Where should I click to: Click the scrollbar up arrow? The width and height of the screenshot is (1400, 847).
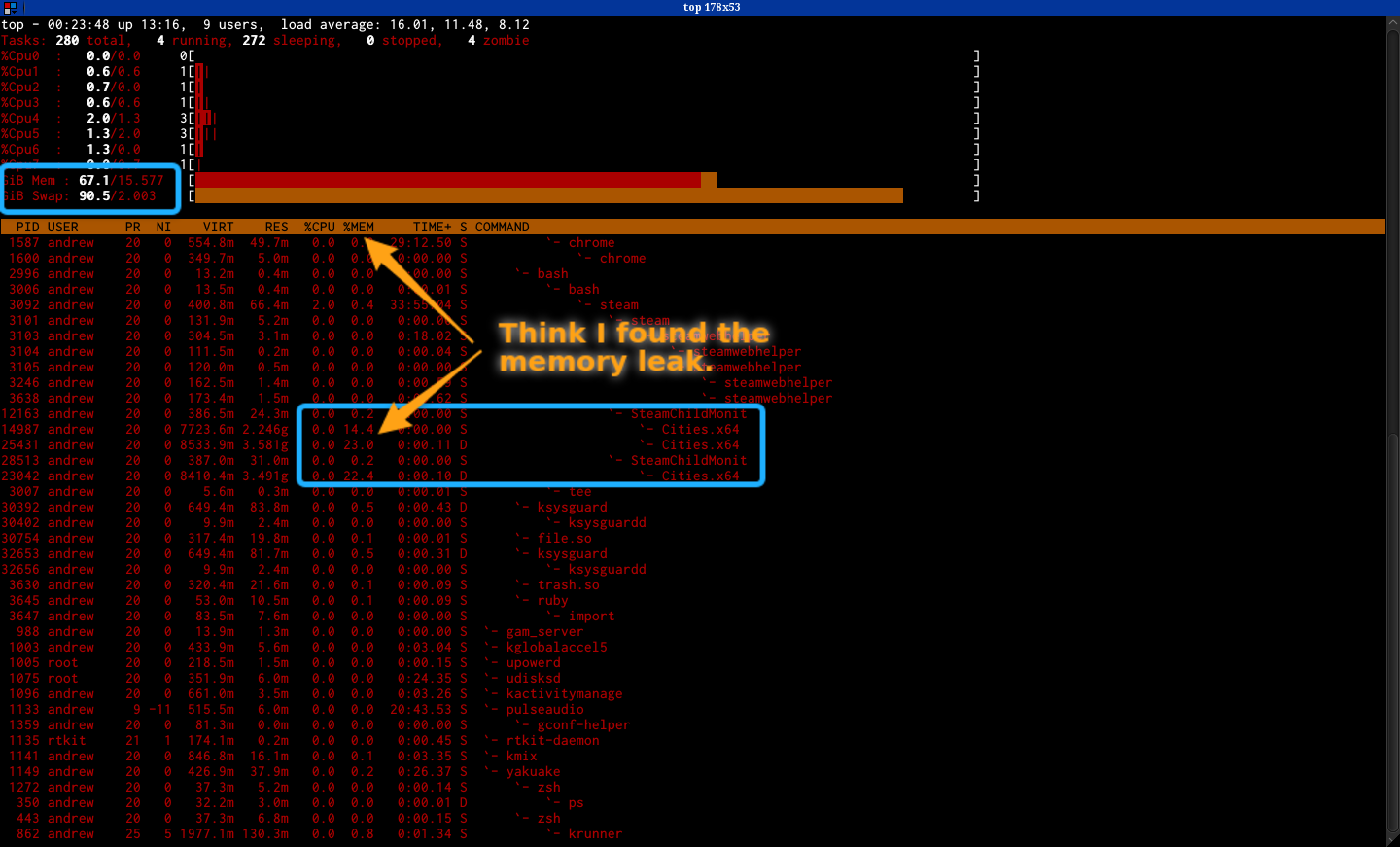click(x=1392, y=22)
